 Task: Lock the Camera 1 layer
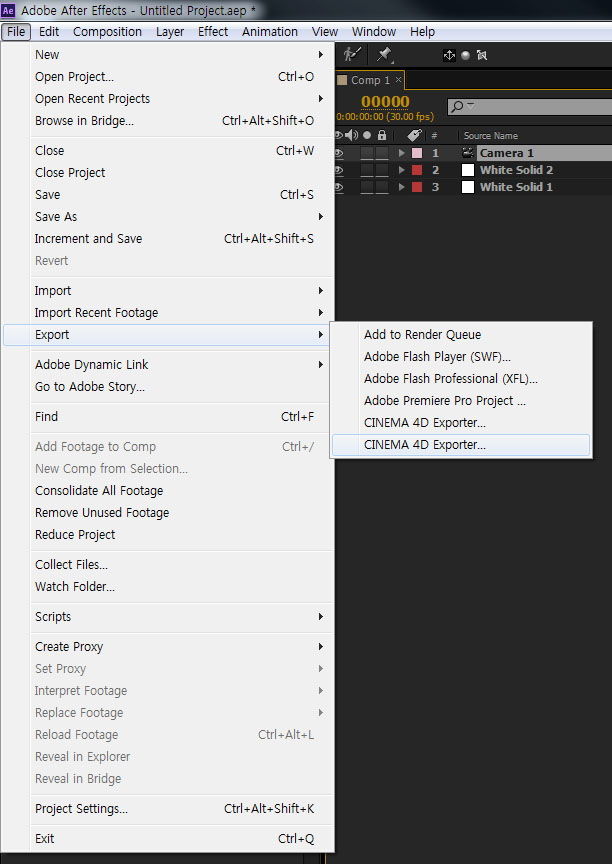pyautogui.click(x=382, y=153)
